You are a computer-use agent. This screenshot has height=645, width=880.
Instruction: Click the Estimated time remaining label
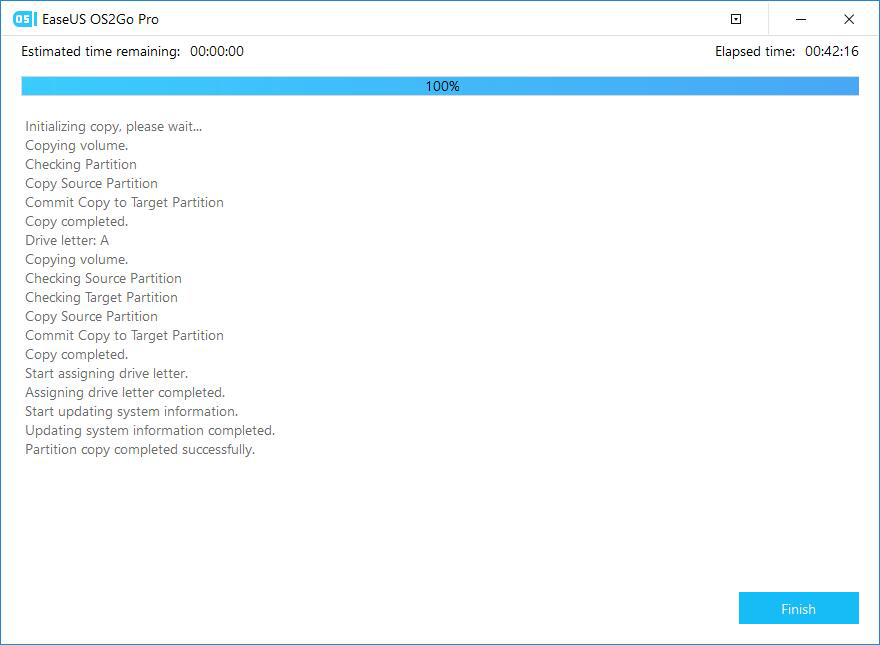100,51
